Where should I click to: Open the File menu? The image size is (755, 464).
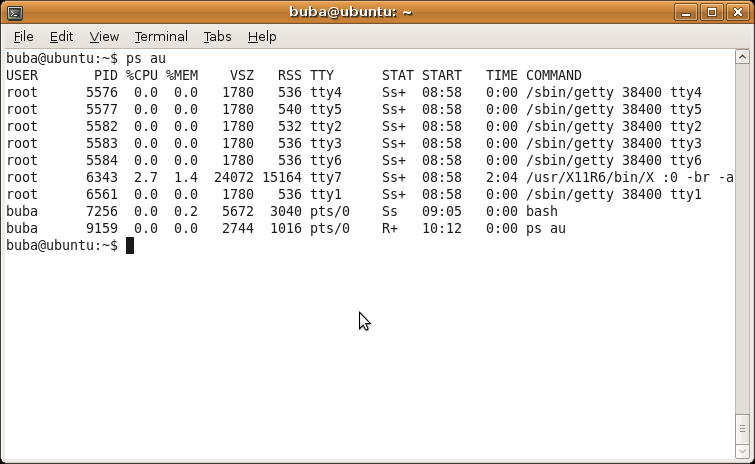point(23,37)
